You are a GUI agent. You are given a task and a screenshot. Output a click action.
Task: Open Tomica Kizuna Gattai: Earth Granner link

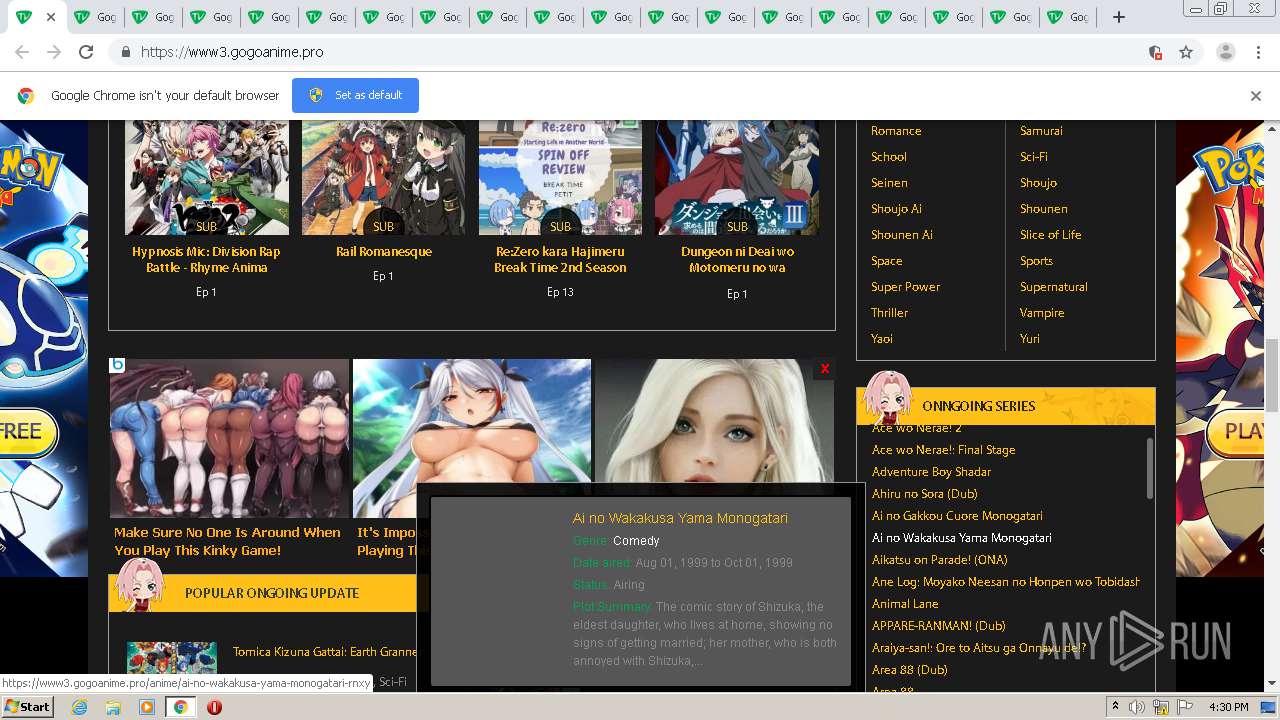click(x=325, y=652)
